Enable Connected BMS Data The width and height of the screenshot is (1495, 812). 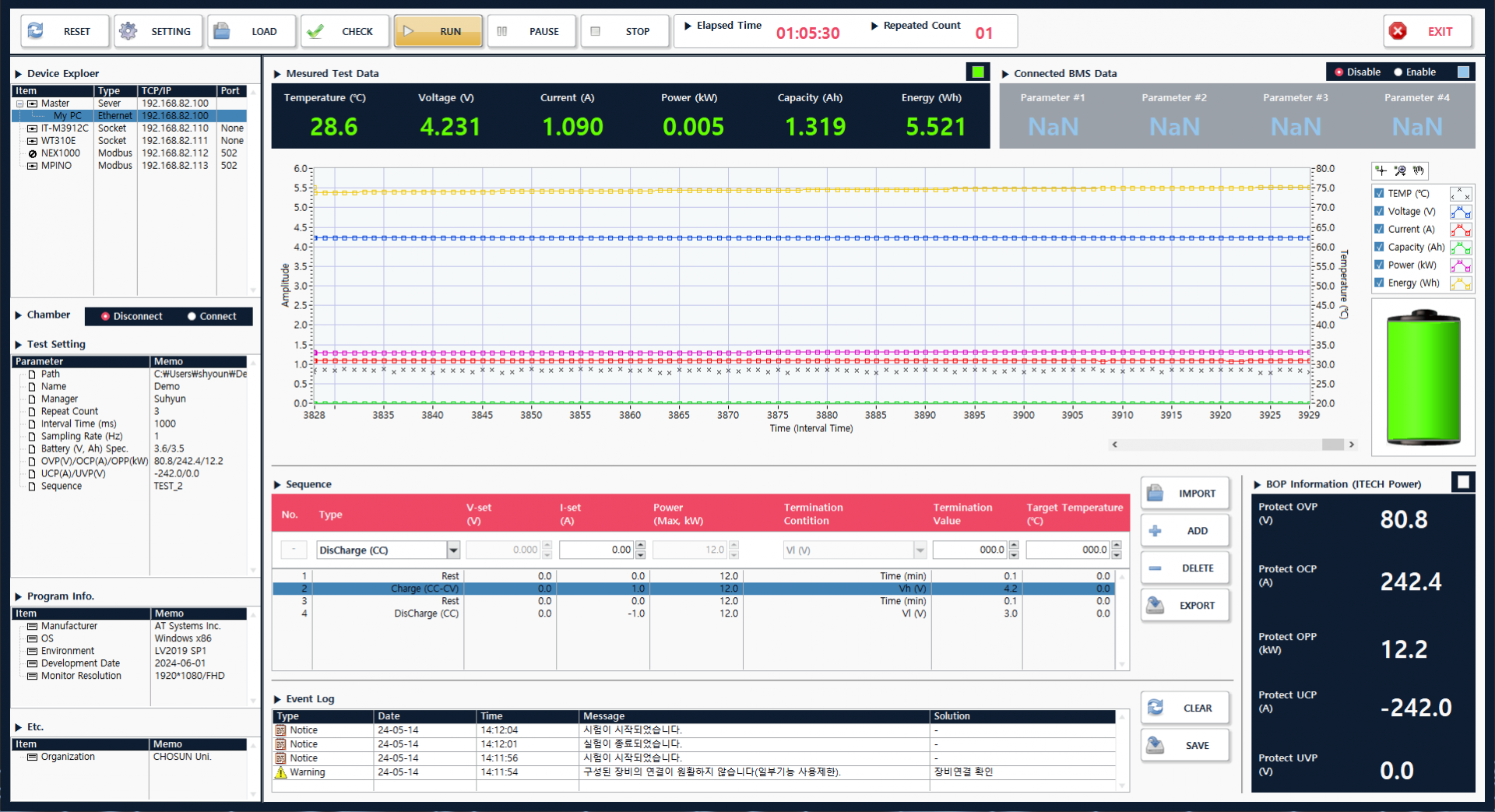coord(1398,72)
